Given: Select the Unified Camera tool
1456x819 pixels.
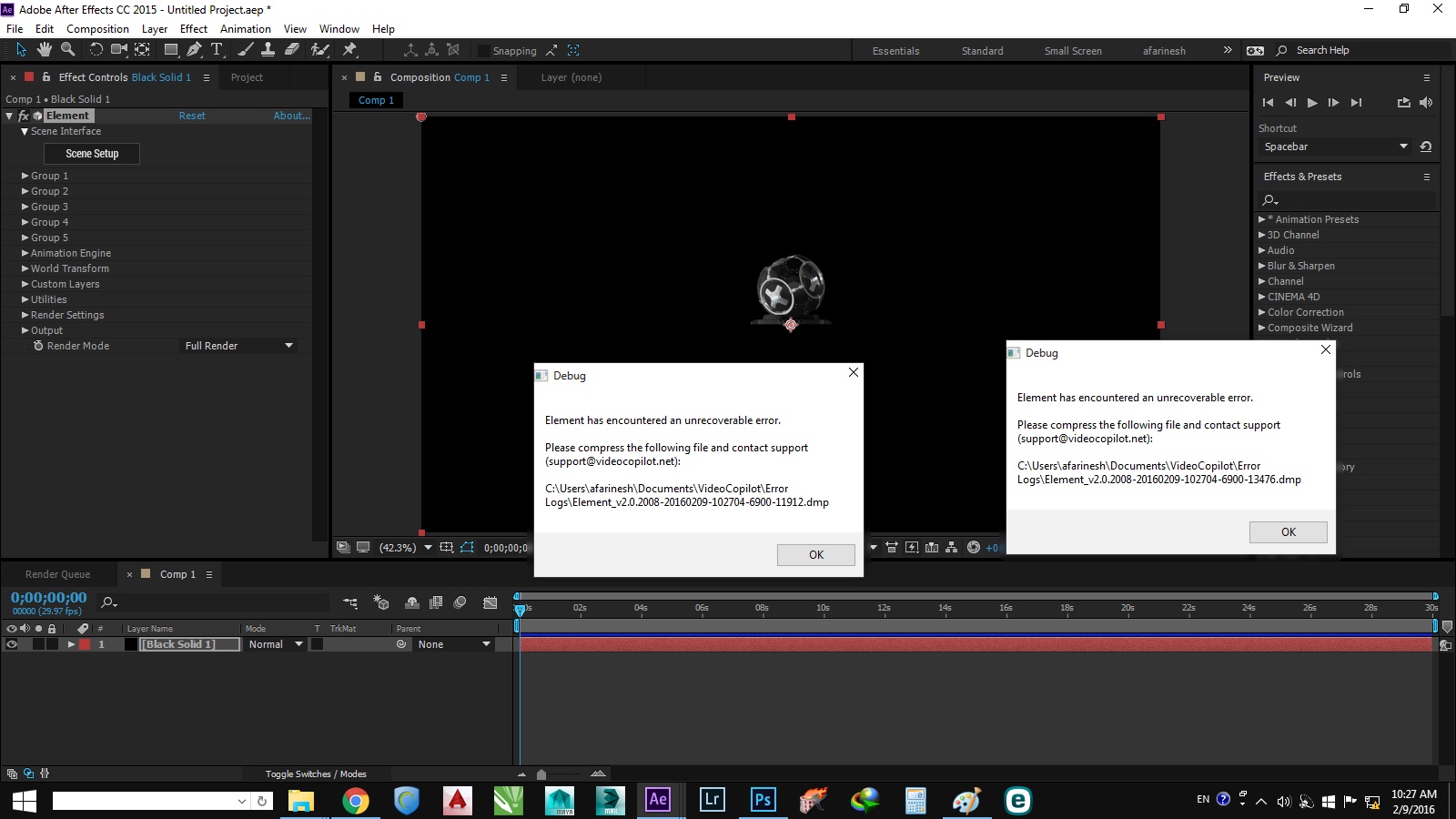Looking at the screenshot, I should [x=119, y=49].
